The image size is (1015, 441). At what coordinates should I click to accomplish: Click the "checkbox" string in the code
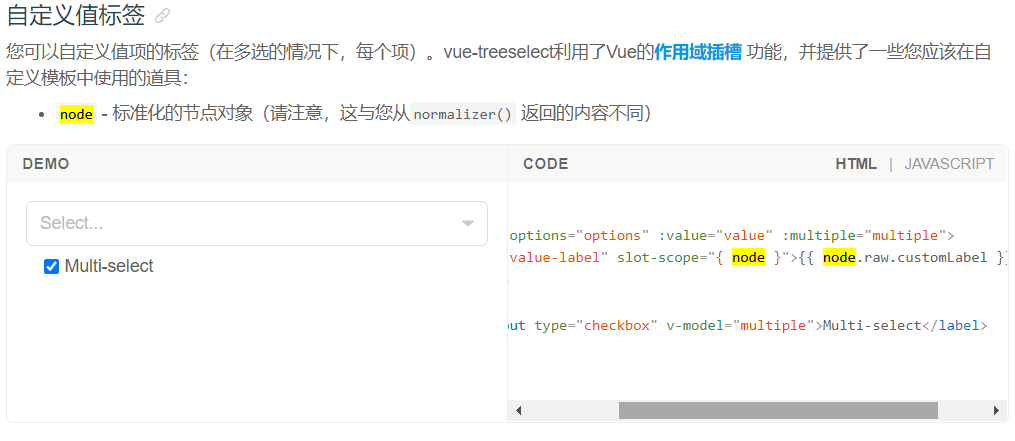[620, 326]
